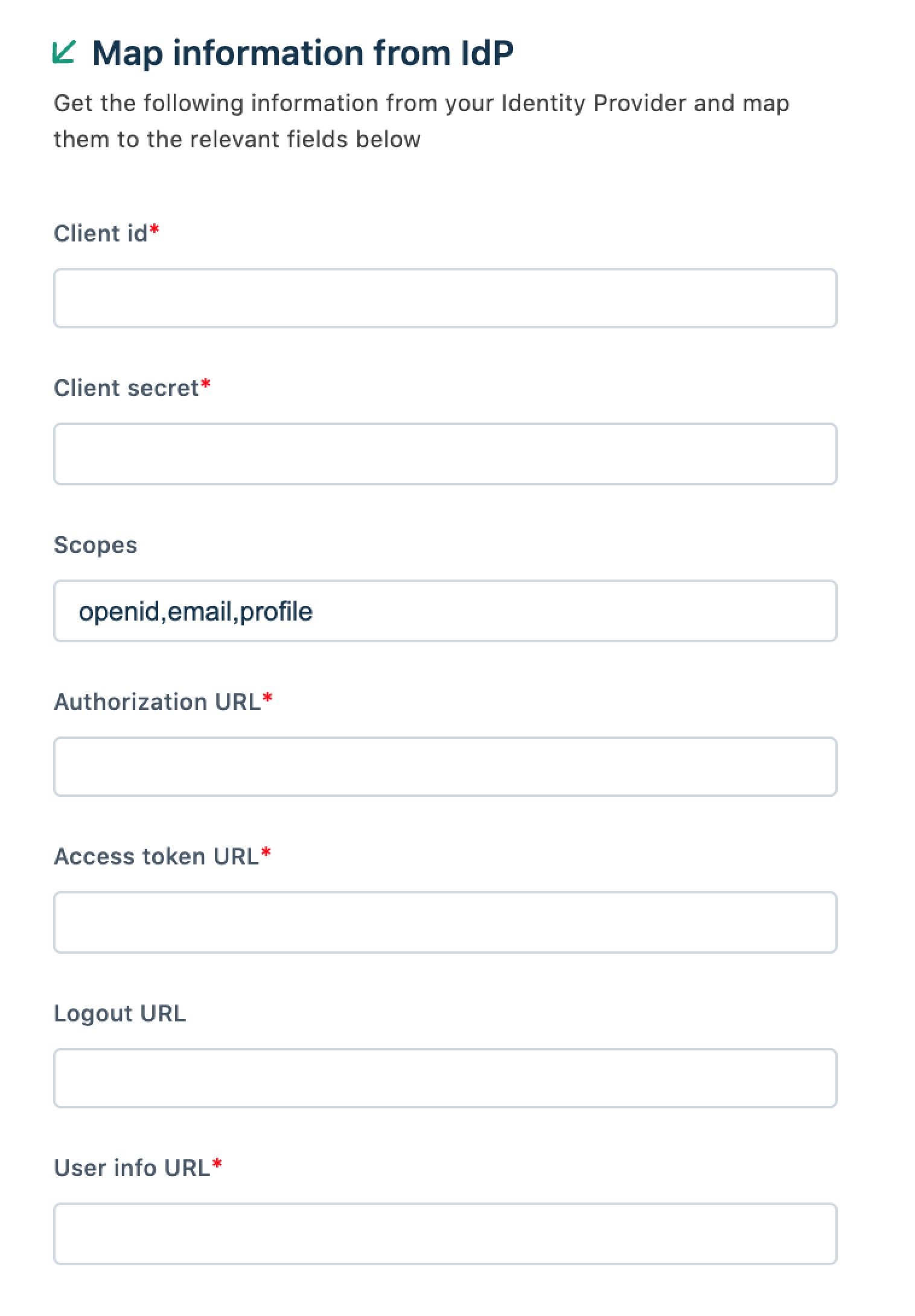This screenshot has height=1316, width=915.
Task: Select the Authorization URL input box
Action: pos(445,767)
